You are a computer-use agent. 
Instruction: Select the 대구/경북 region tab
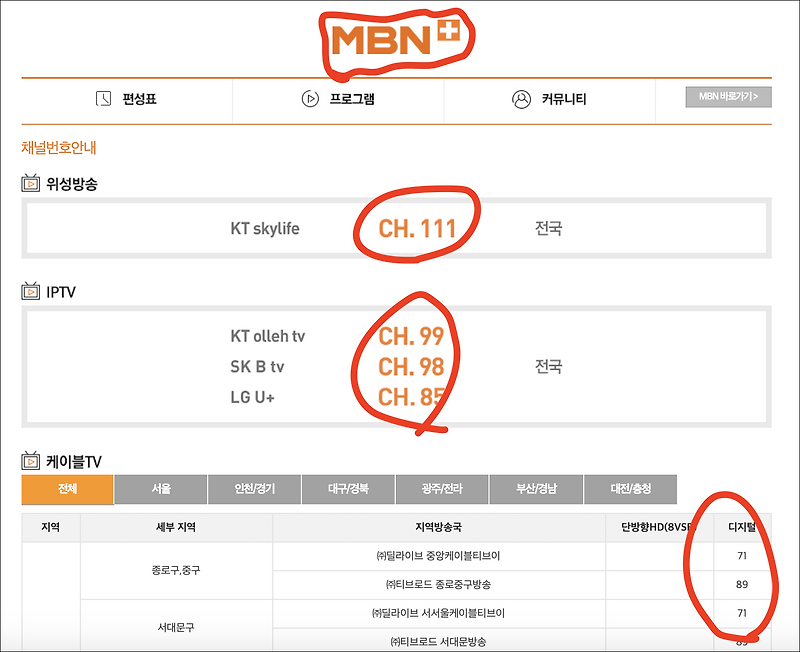tap(347, 489)
